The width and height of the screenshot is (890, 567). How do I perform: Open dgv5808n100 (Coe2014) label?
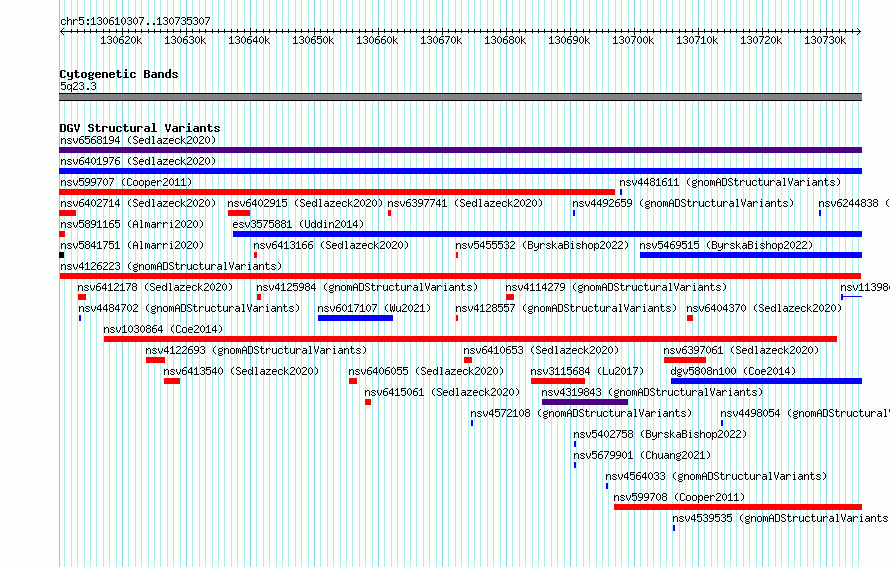click(x=733, y=371)
